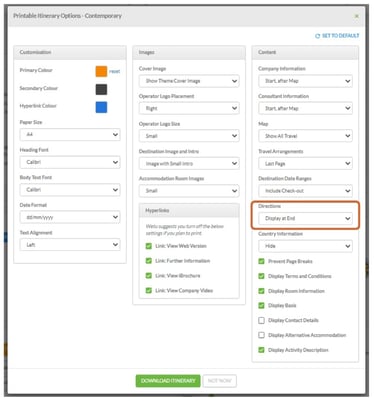
Task: Open Destination Date Ranges dropdown
Action: click(x=305, y=191)
